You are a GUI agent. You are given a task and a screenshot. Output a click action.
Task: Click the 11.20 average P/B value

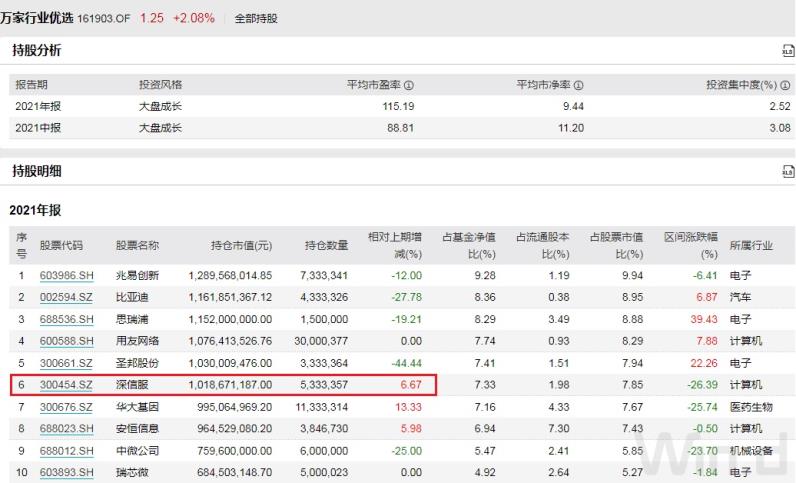point(571,128)
